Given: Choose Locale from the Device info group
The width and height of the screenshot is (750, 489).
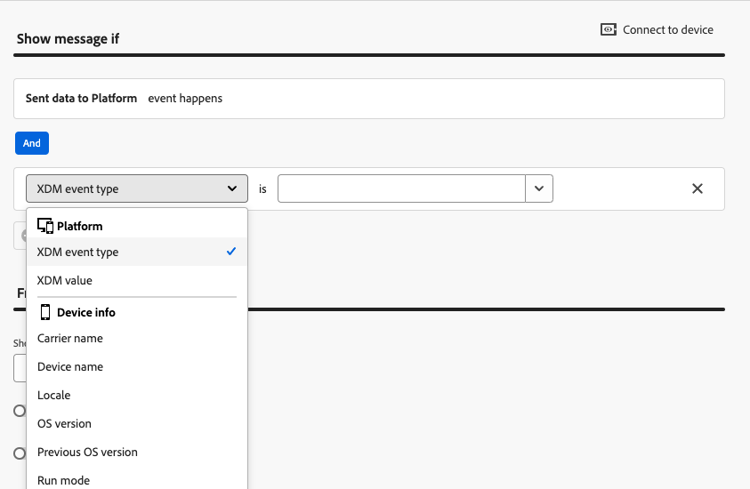Looking at the screenshot, I should 137,395.
